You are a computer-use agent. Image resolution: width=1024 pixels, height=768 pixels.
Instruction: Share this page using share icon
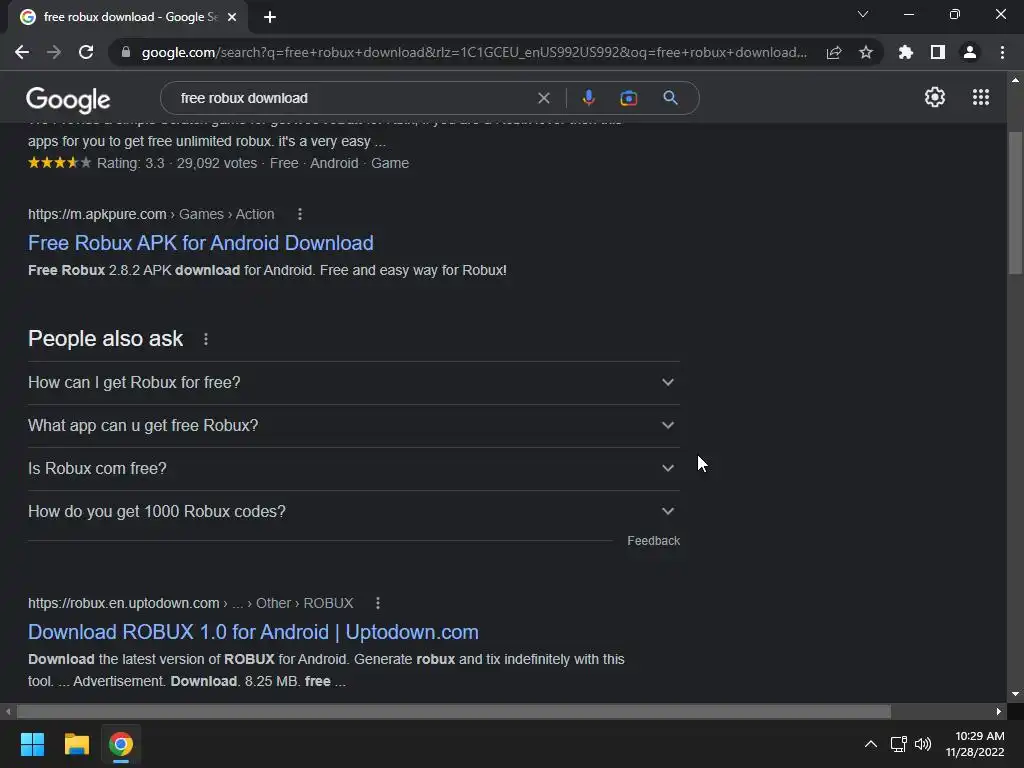pos(834,52)
